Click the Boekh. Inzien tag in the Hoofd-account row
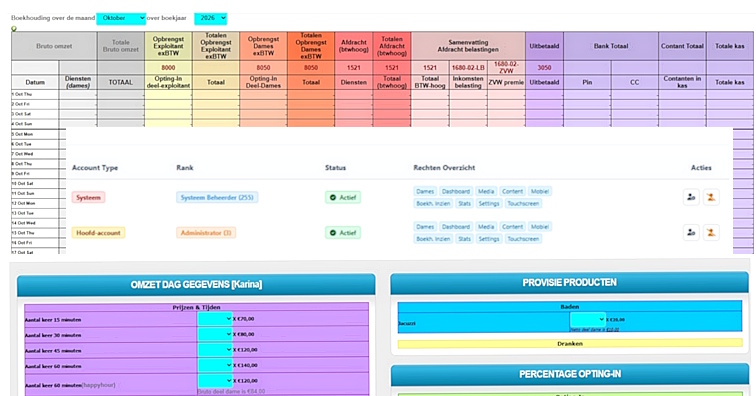756x396 pixels. click(x=433, y=239)
